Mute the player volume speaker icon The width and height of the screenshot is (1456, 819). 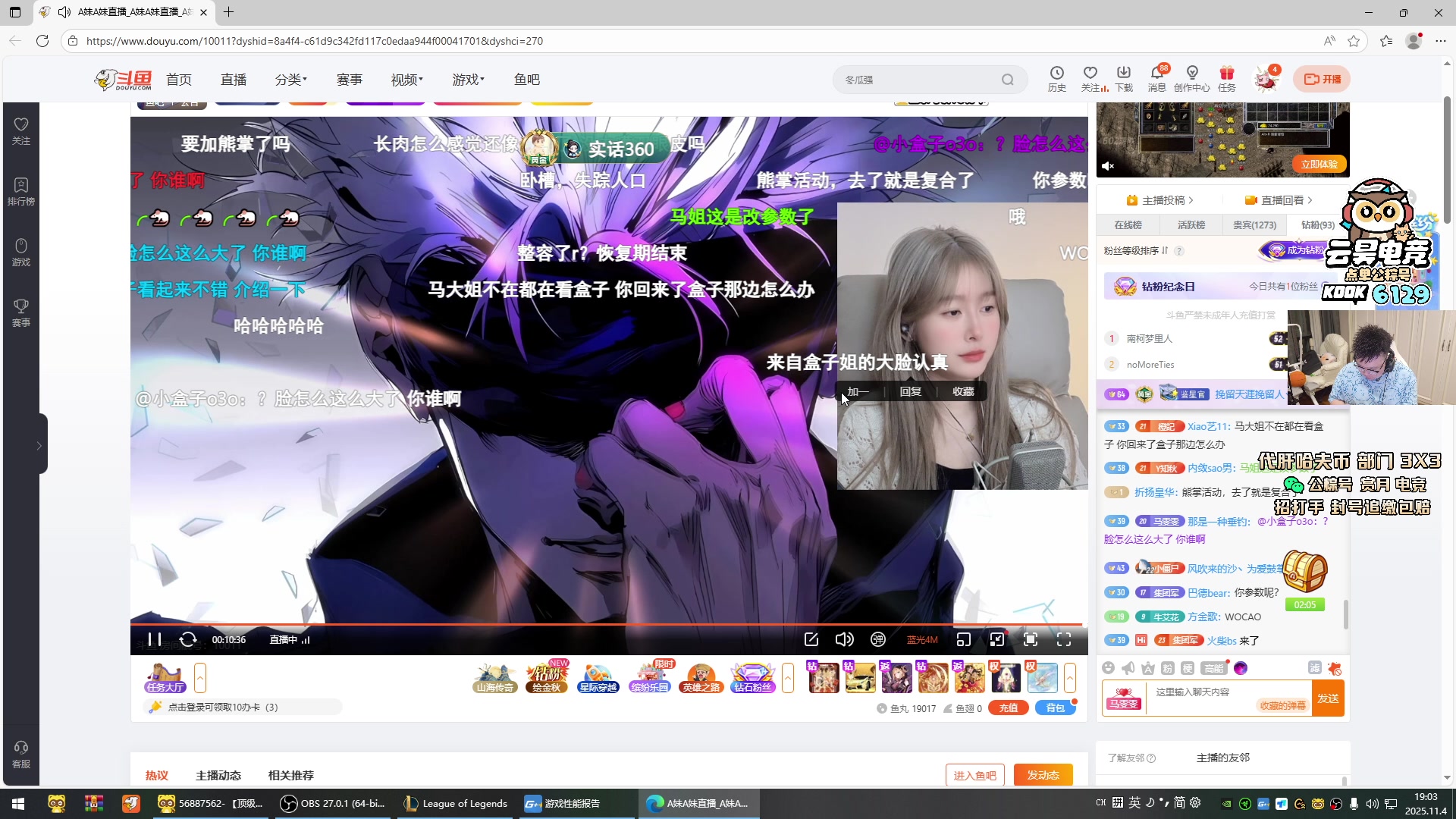pyautogui.click(x=844, y=639)
